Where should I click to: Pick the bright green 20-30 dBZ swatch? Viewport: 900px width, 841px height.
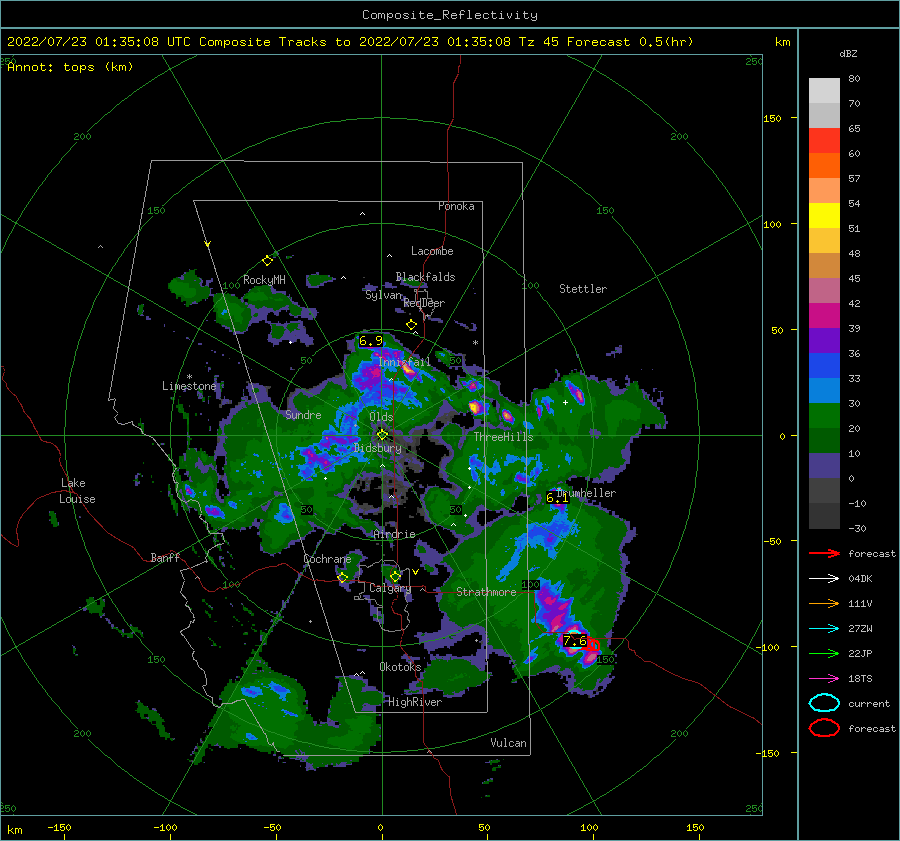[824, 415]
